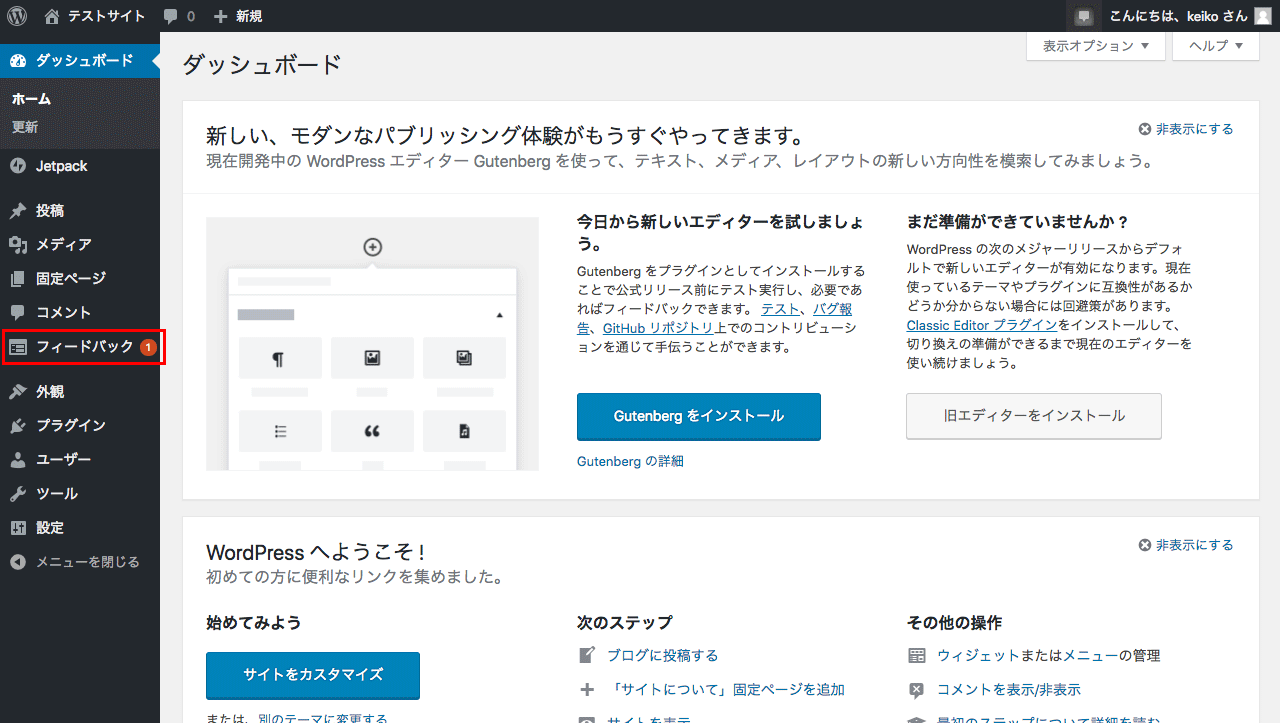Viewport: 1280px width, 723px height.
Task: Select 更新 in the dashboard submenu
Action: (x=25, y=127)
